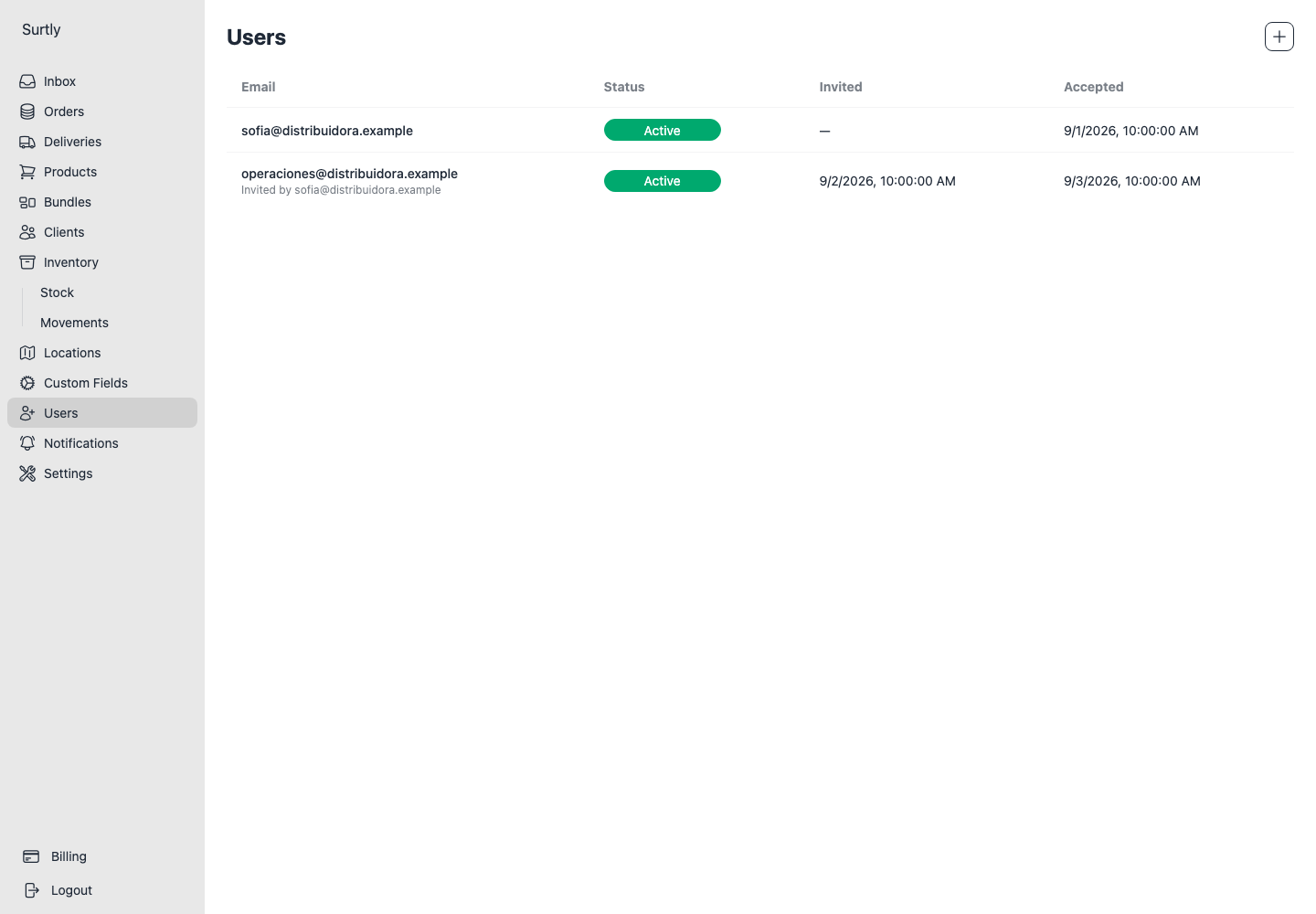The width and height of the screenshot is (1316, 914).
Task: Select the operaciones@distribuidora.example user row
Action: coord(760,181)
